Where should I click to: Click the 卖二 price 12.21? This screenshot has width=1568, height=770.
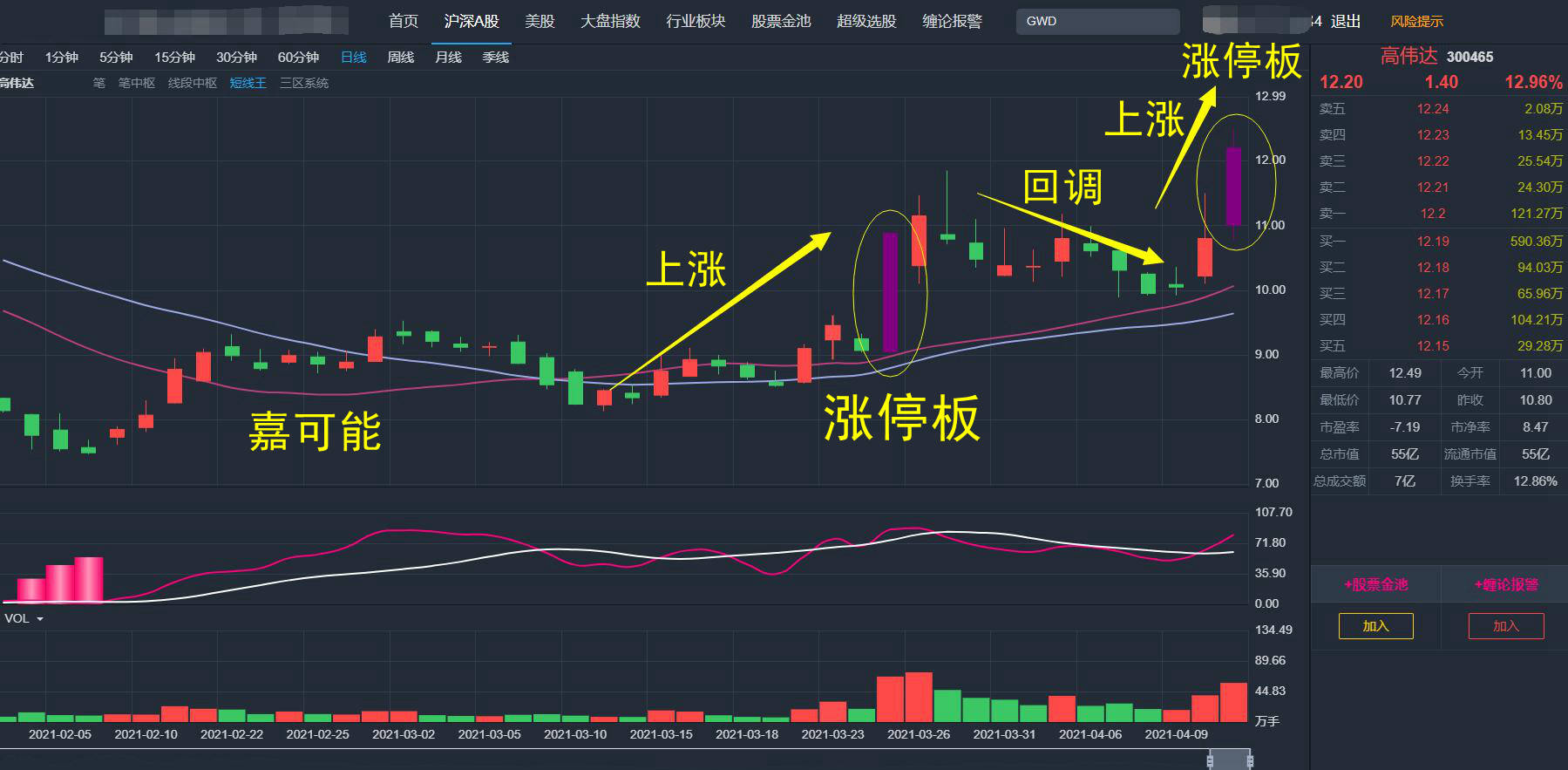1433,187
